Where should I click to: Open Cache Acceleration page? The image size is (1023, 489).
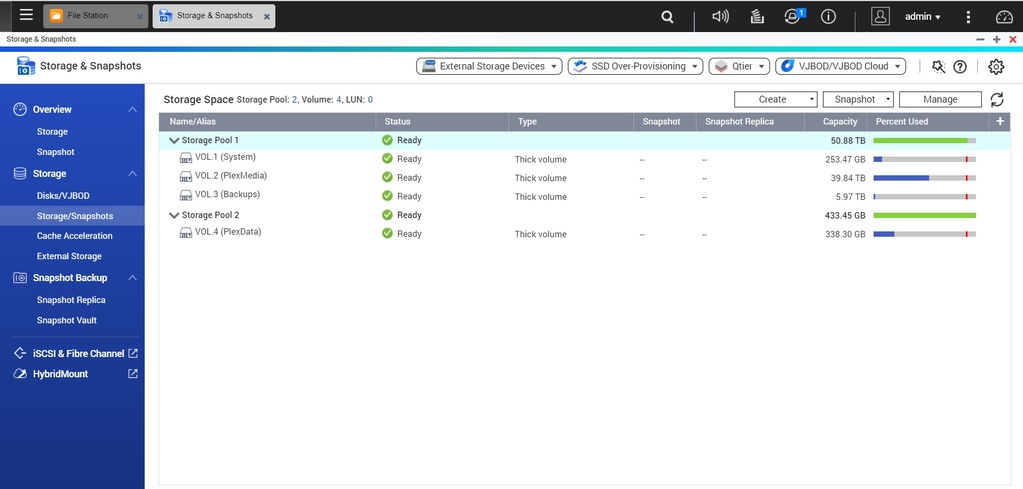point(74,236)
